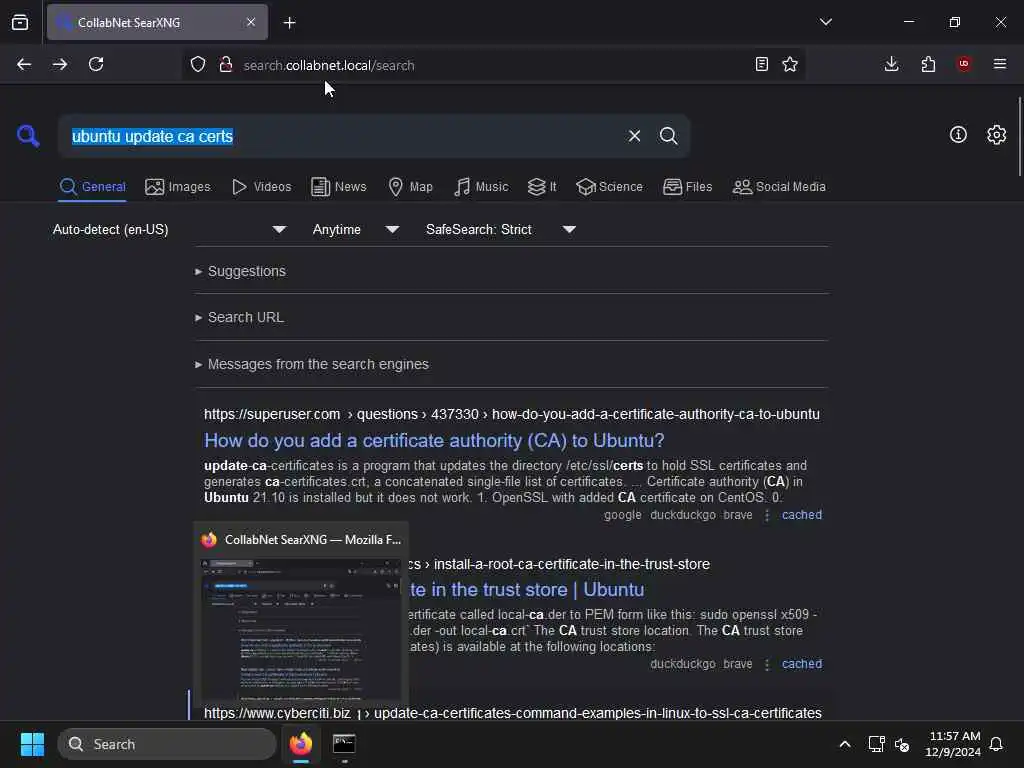Click the muted volume tray icon
Screen dimensions: 1024x768
tap(903, 744)
